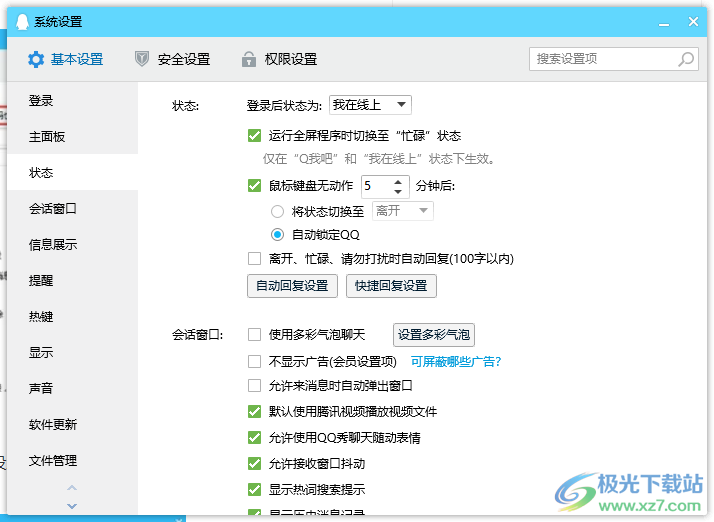Open the 主面板 settings section
This screenshot has height=522, width=714.
click(72, 137)
